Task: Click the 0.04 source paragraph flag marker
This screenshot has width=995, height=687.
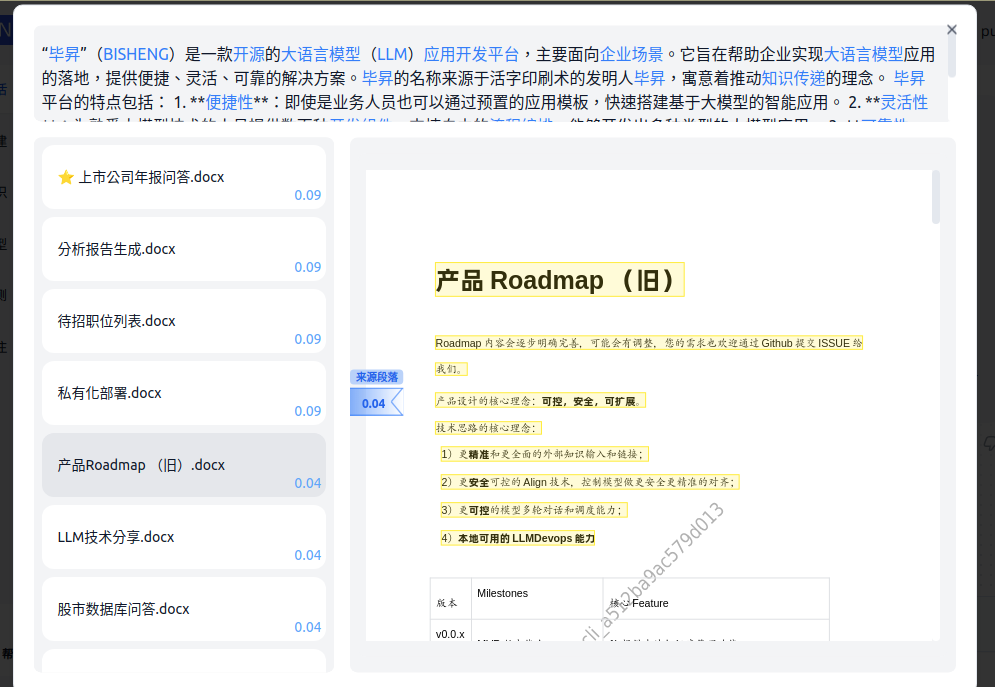Action: click(376, 403)
